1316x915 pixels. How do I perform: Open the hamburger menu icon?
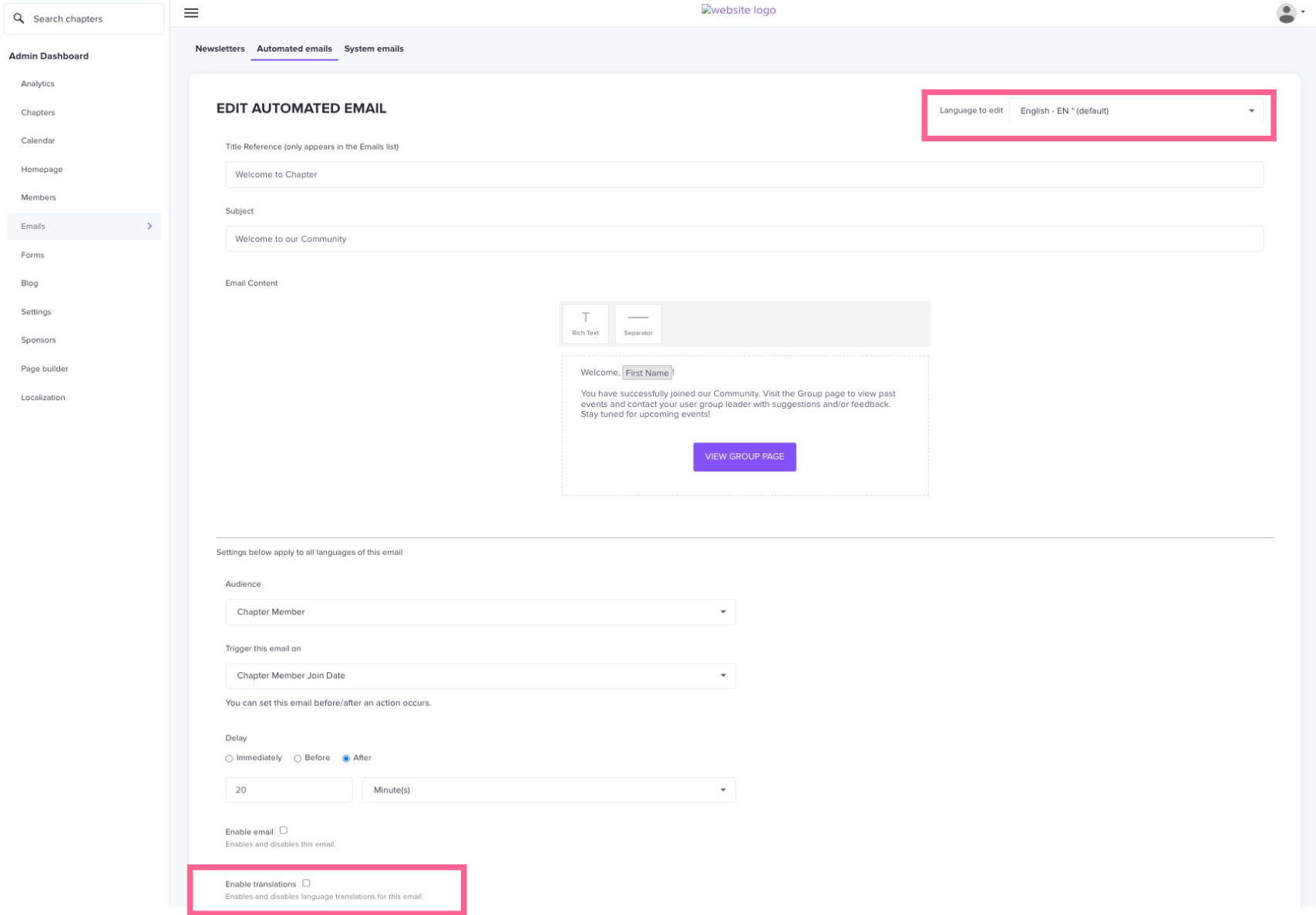191,13
